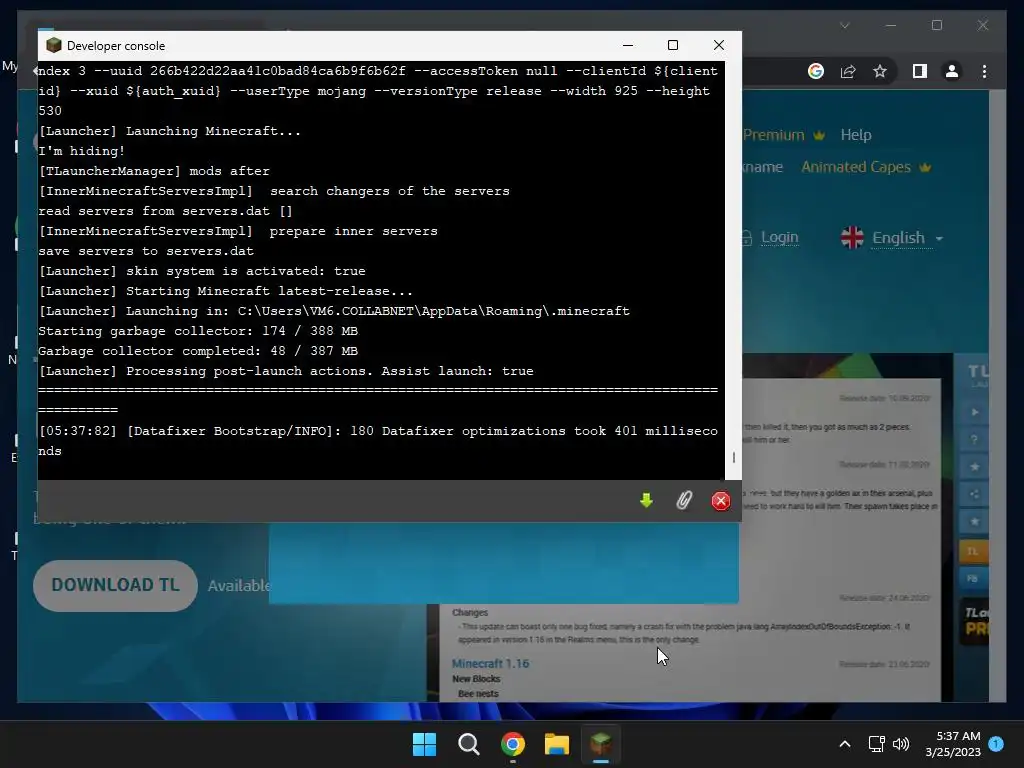Switch to Chrome from the taskbar
Viewport: 1024px width, 768px height.
[x=513, y=744]
